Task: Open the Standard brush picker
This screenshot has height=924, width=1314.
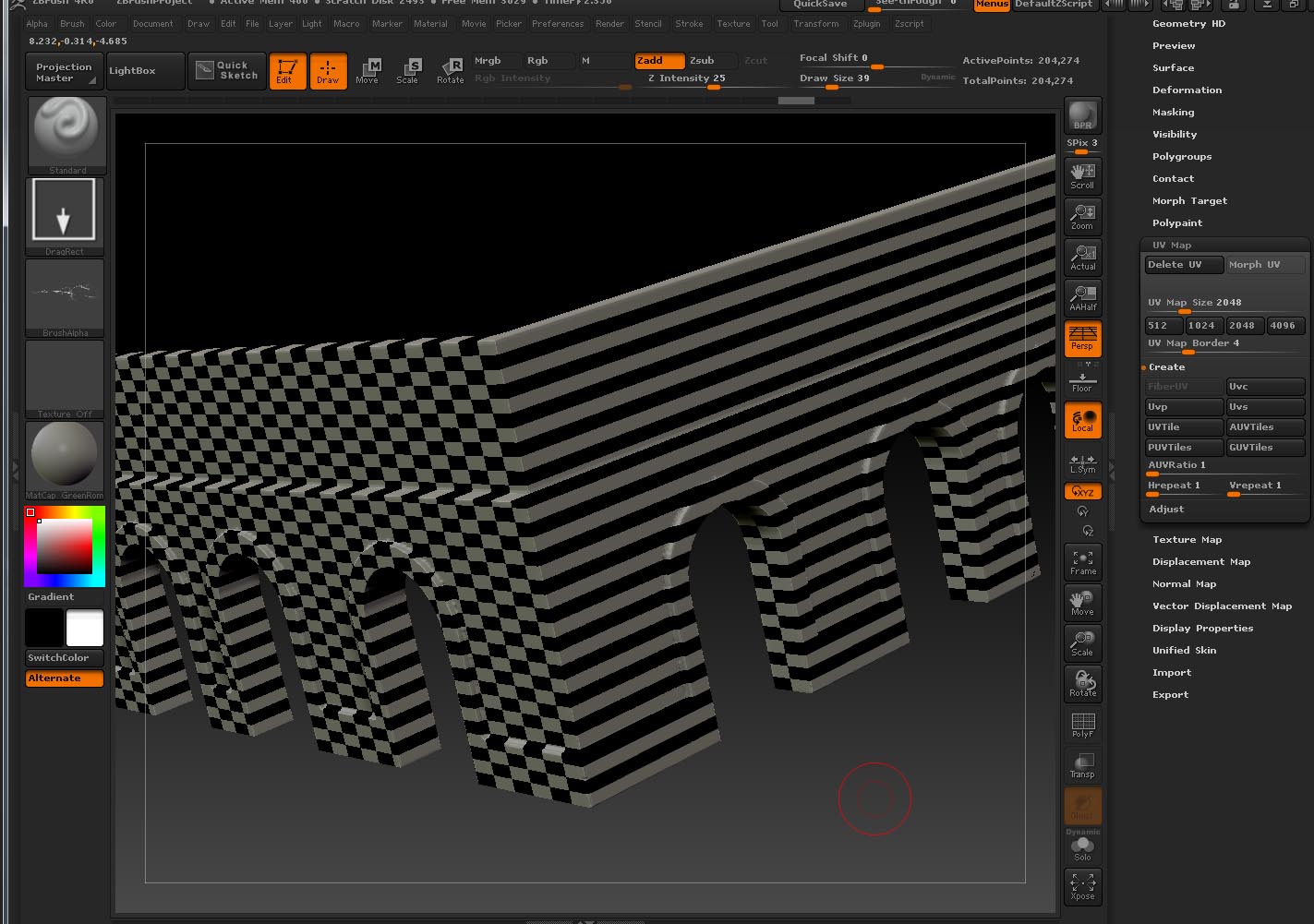Action: coord(66,135)
